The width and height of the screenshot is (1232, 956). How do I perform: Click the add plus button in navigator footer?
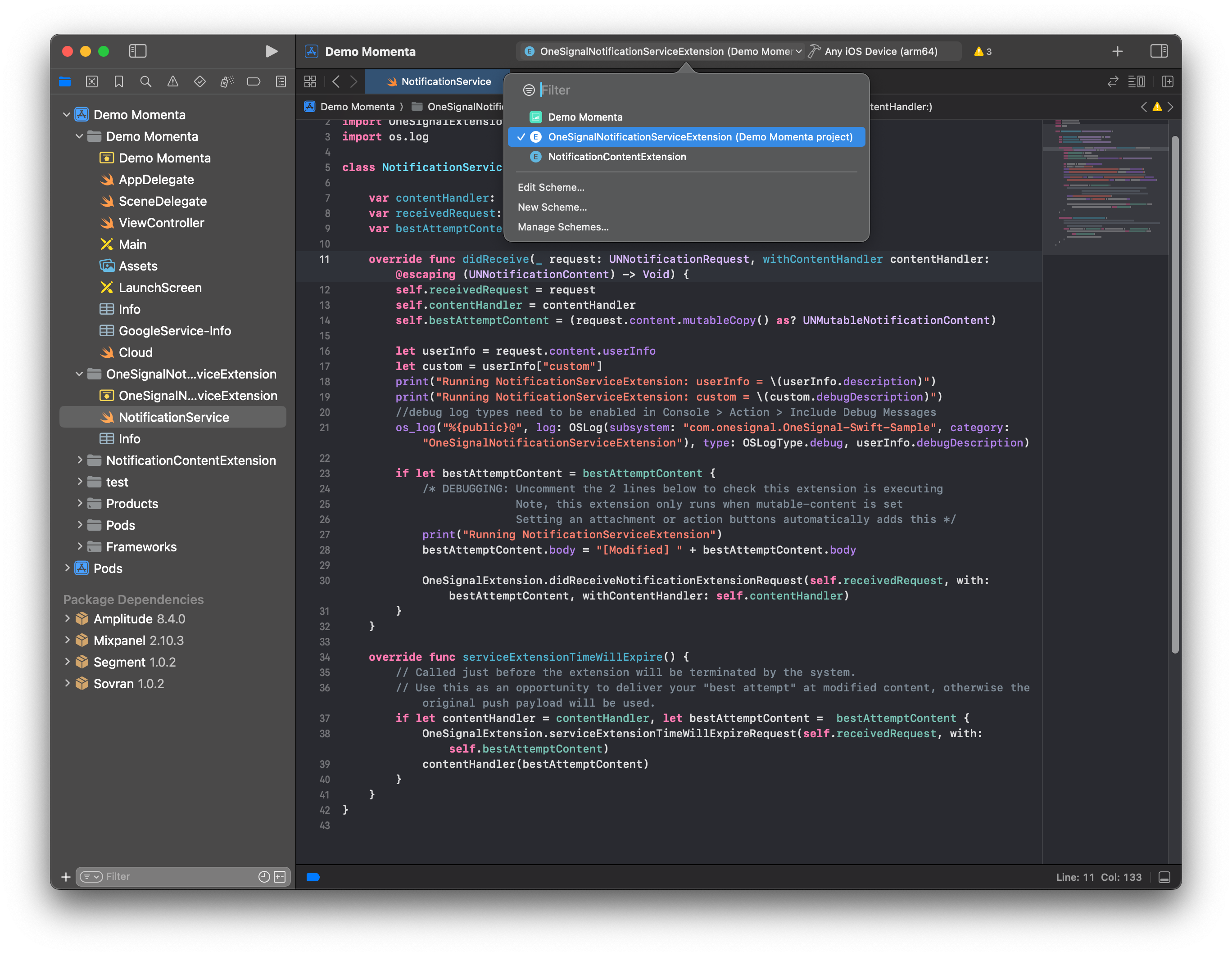coord(66,877)
